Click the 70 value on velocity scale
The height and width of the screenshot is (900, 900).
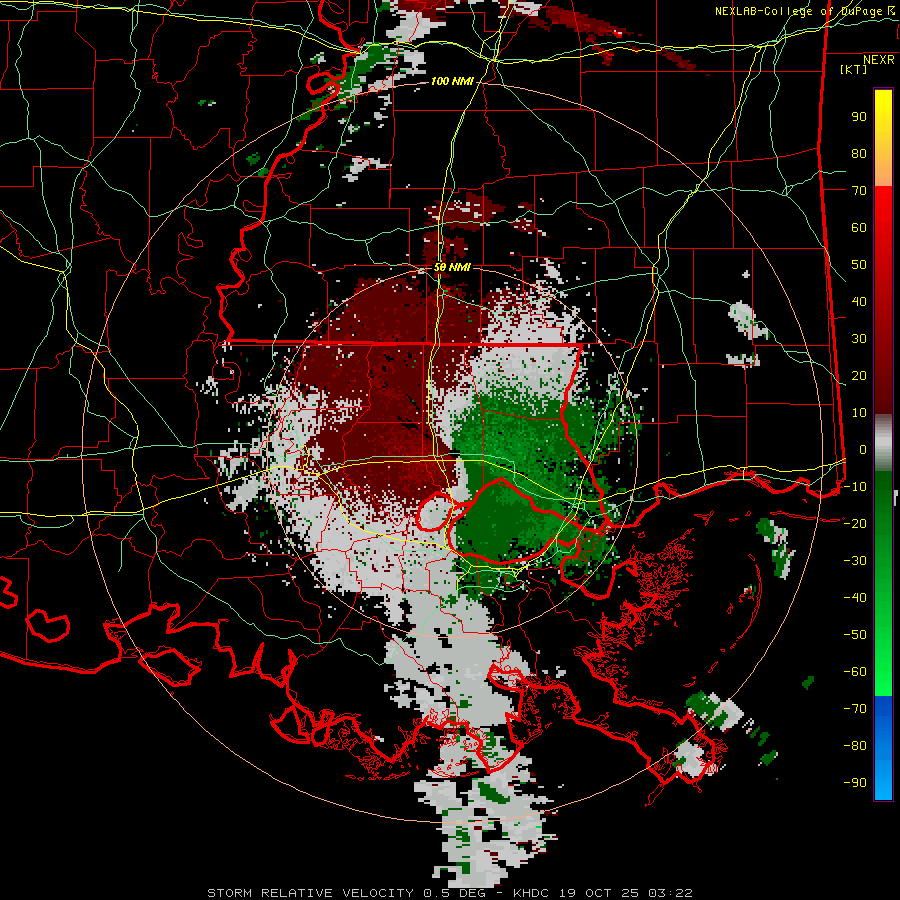(x=859, y=191)
